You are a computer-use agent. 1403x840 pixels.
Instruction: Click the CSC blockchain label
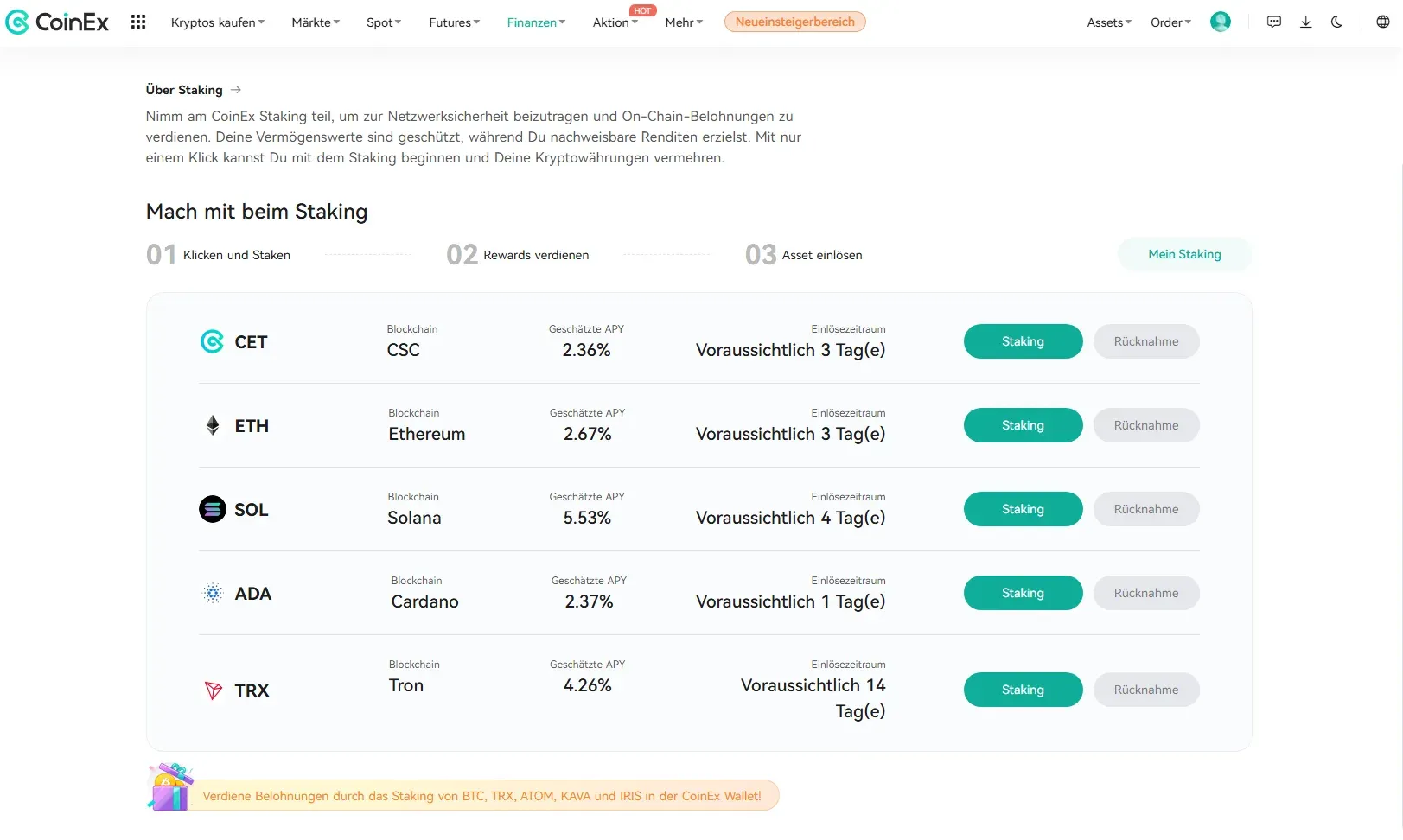403,350
